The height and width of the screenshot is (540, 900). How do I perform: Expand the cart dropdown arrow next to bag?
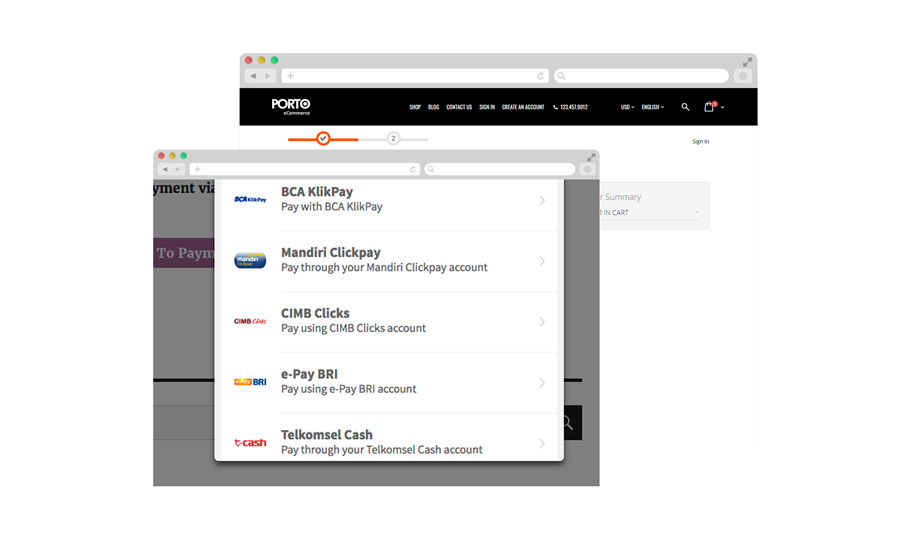tap(722, 107)
